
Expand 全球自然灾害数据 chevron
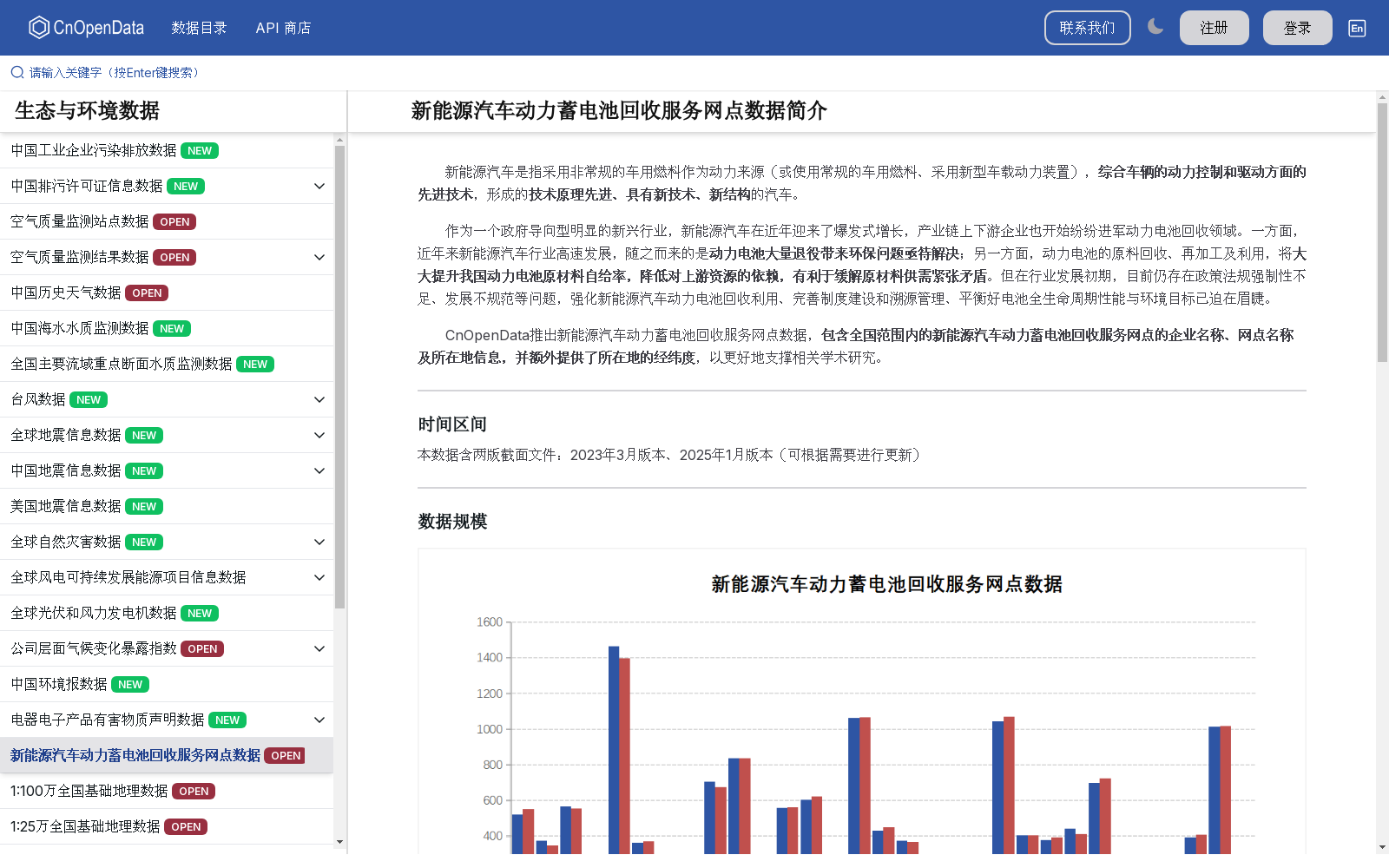coord(319,542)
